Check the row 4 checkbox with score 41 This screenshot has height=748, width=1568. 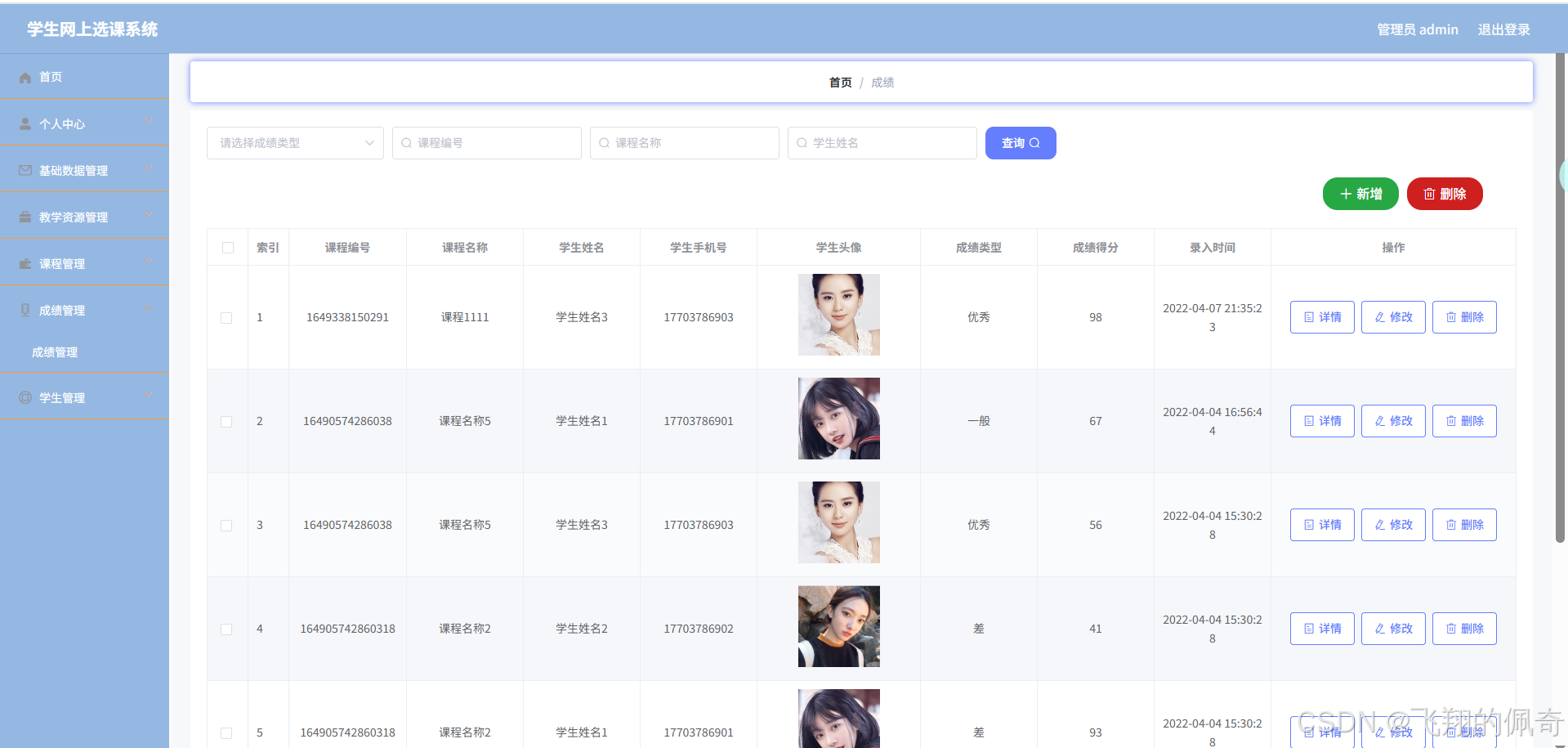click(226, 629)
